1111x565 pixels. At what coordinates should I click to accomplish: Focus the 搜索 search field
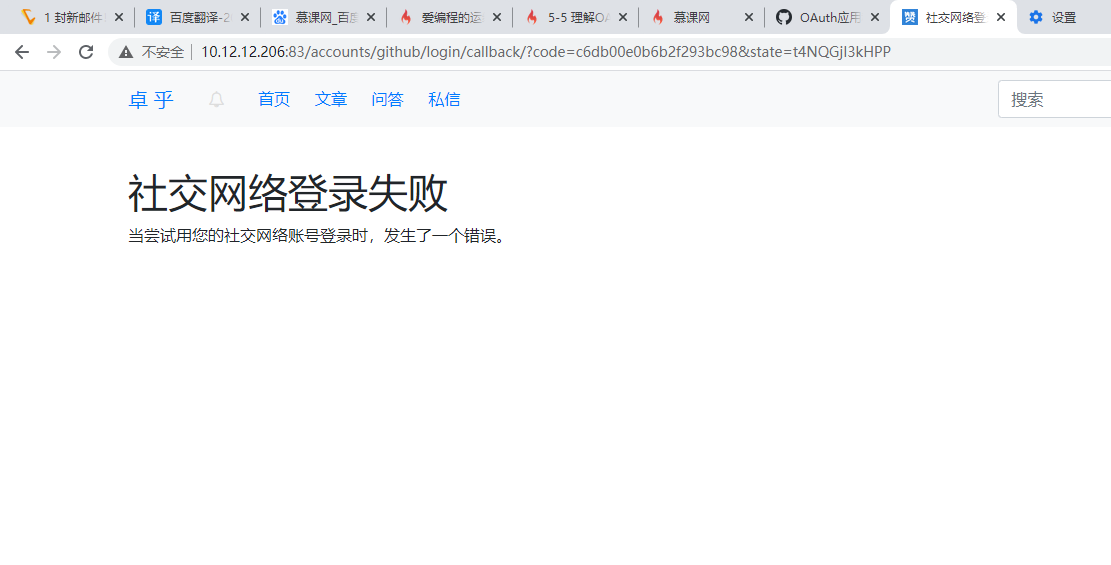pyautogui.click(x=1054, y=99)
